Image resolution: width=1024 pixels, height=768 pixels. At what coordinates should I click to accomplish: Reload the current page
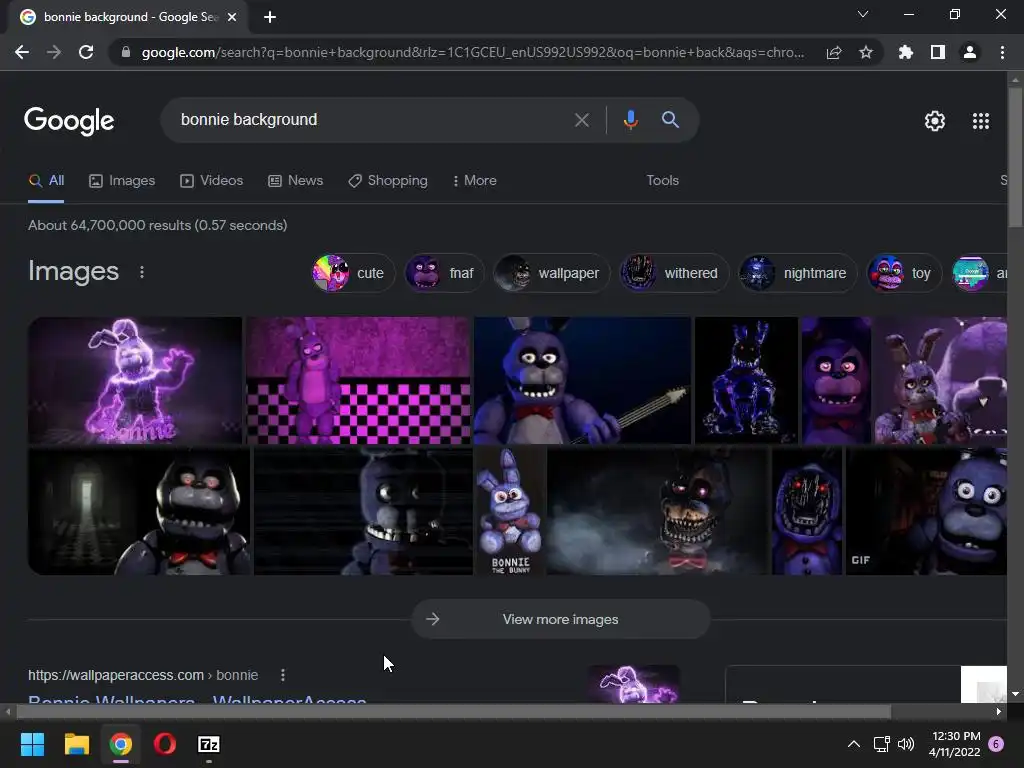86,52
